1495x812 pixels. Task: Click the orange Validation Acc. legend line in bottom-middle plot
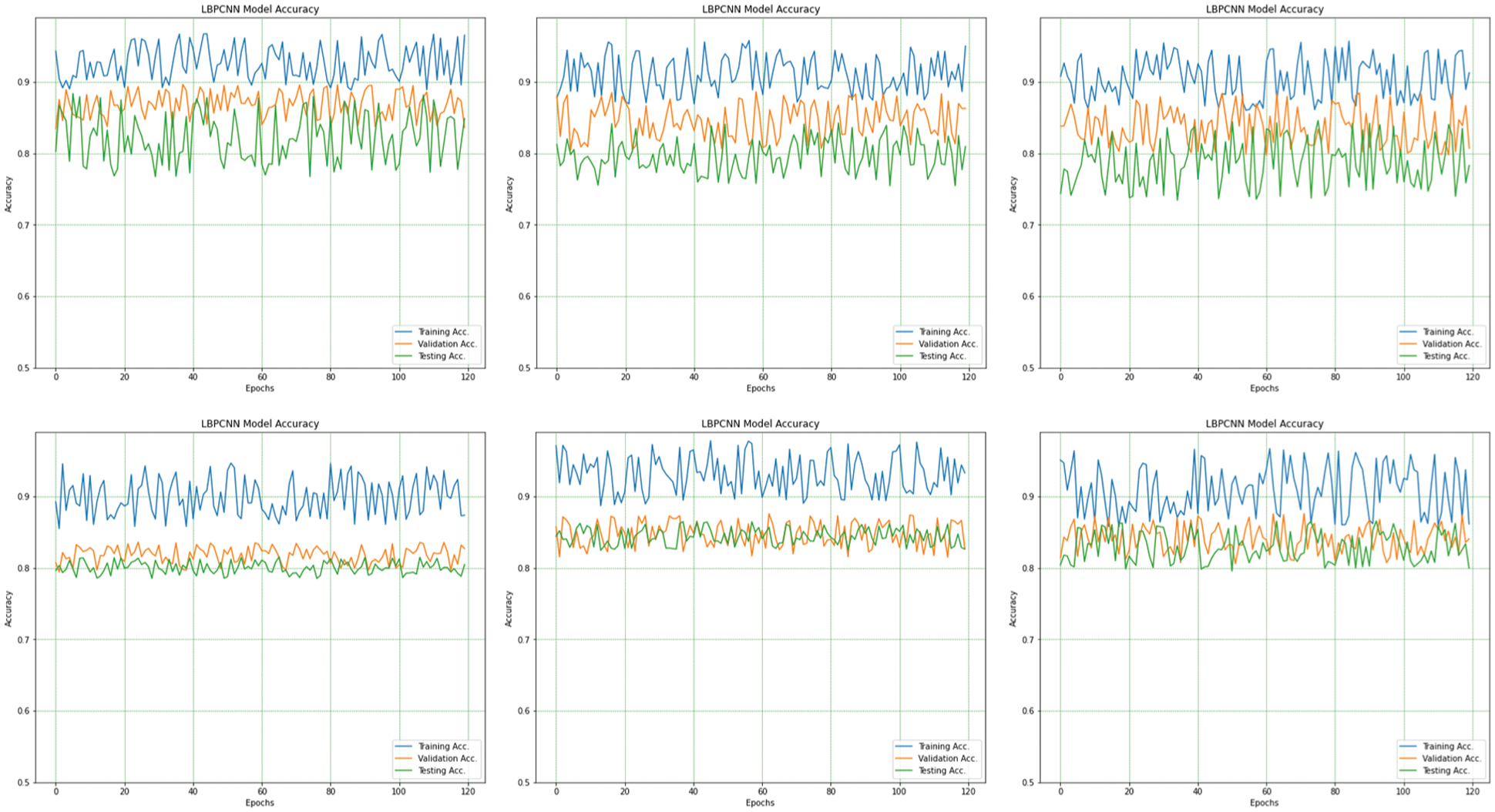pos(905,759)
